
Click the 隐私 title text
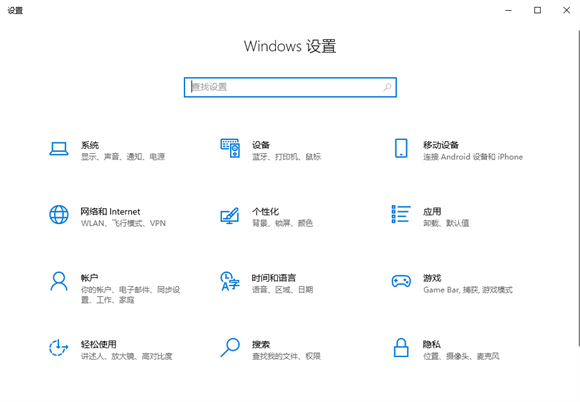(x=432, y=344)
